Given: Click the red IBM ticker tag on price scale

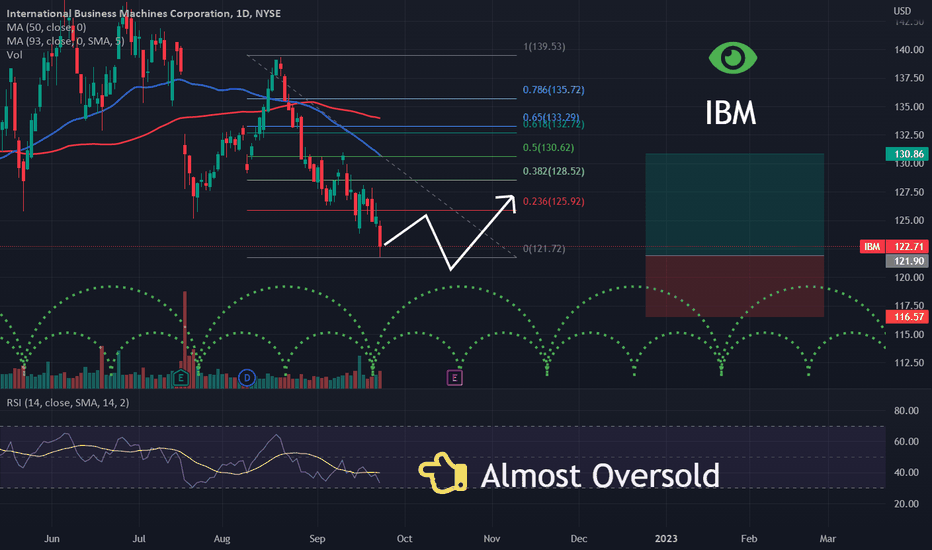Looking at the screenshot, I should pos(872,246).
